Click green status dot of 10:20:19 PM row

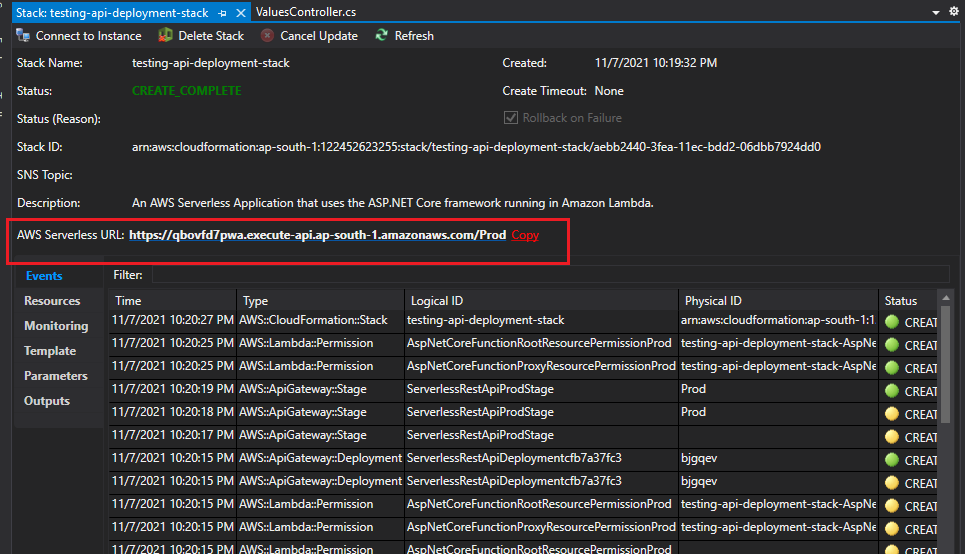tap(892, 391)
